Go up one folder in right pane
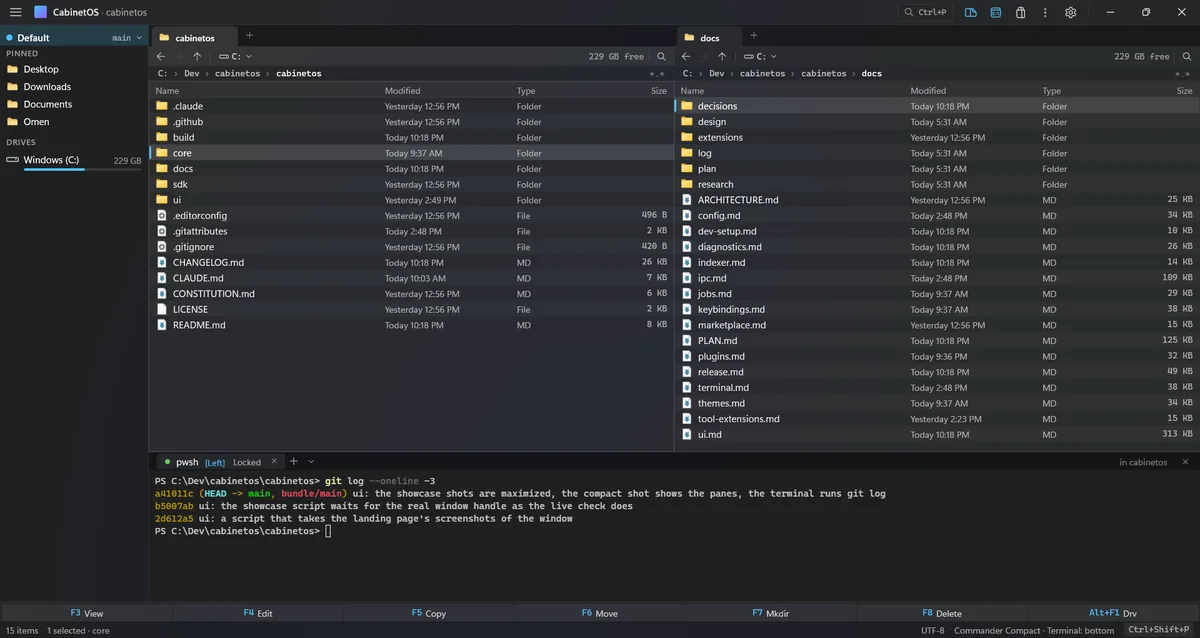 (x=722, y=56)
